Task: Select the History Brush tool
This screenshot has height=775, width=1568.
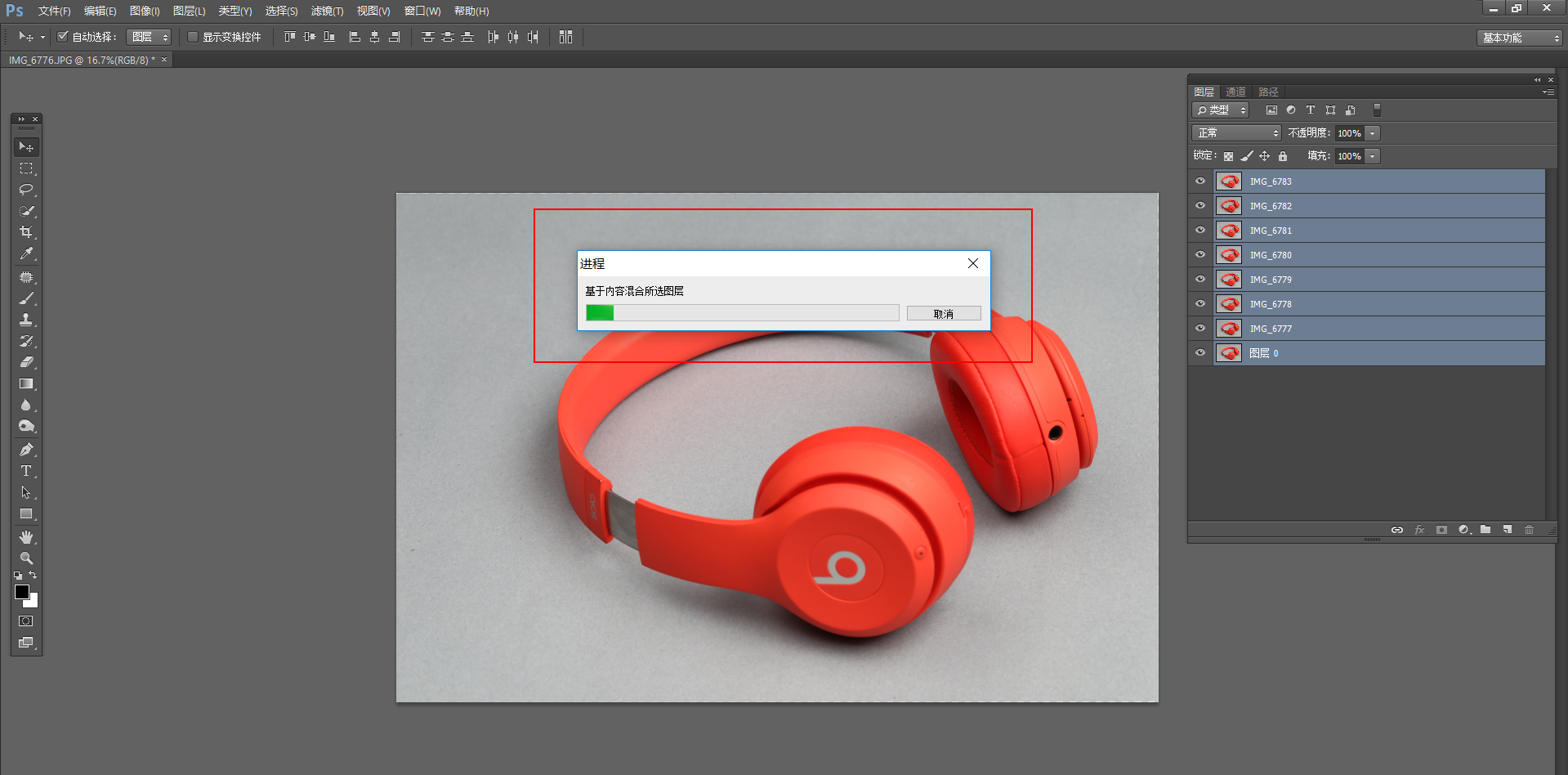Action: [x=26, y=341]
